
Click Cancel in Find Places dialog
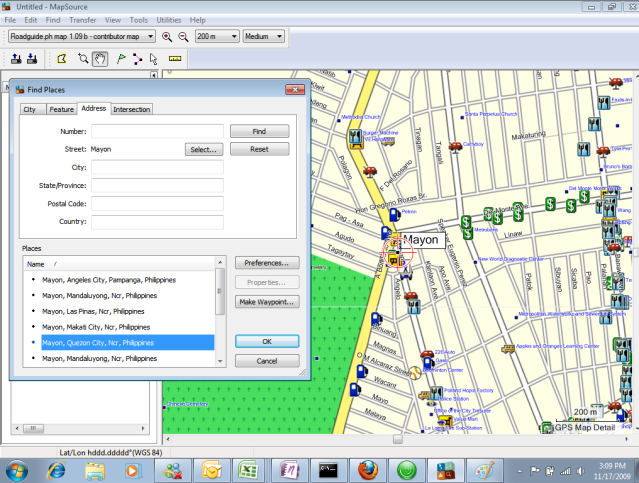coord(267,361)
